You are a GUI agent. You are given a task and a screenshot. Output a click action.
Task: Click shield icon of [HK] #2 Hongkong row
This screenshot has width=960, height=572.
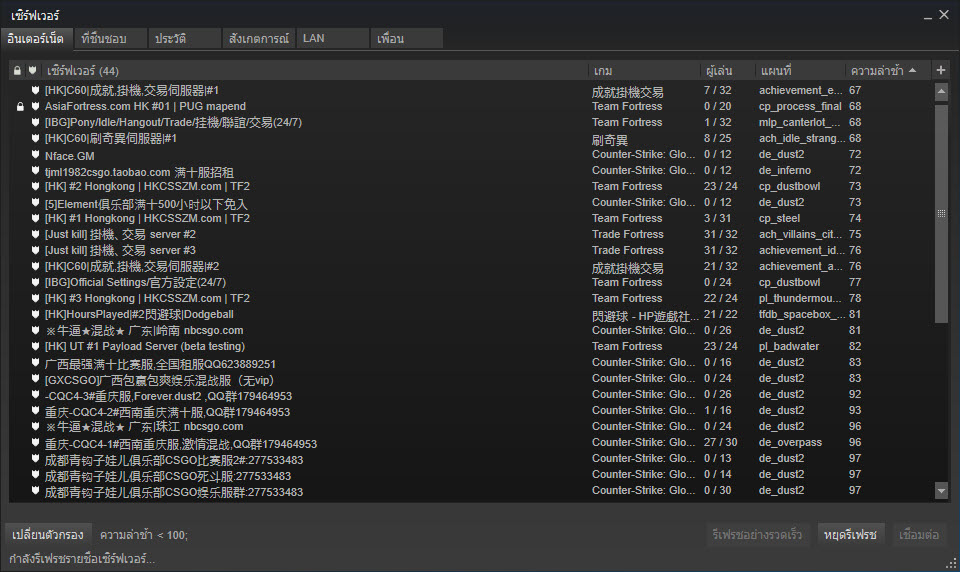[x=35, y=186]
